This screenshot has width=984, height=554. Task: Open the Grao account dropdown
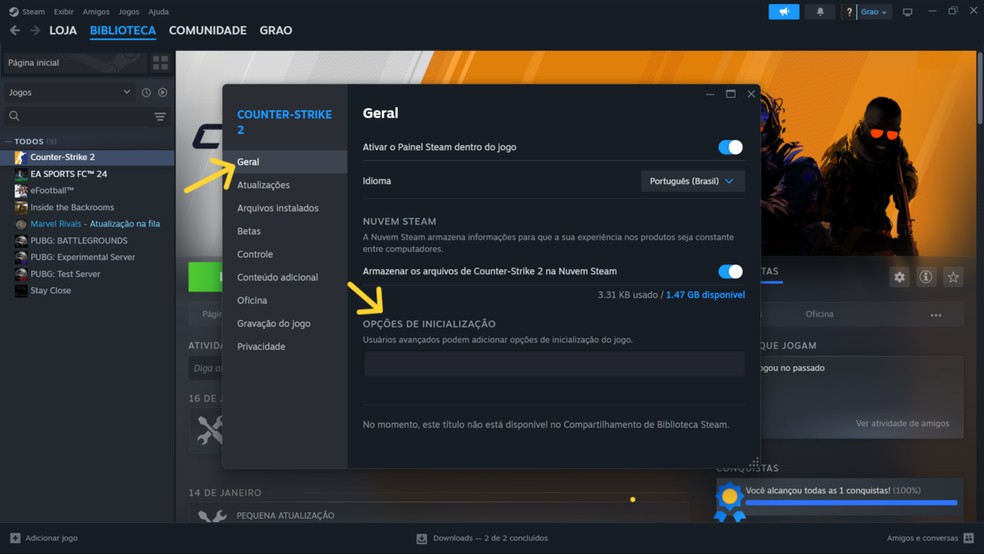click(874, 11)
